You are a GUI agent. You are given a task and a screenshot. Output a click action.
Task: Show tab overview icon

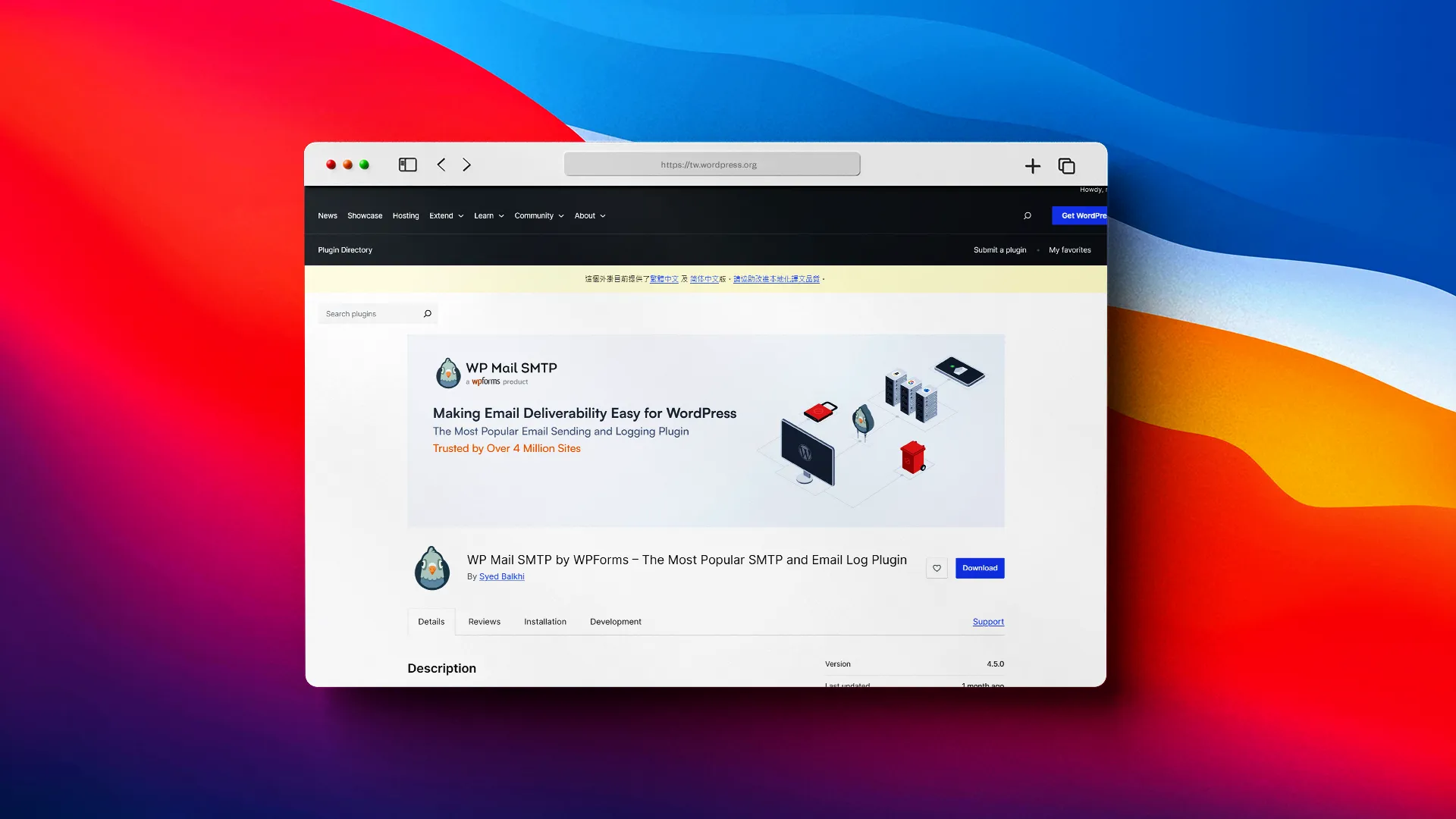1066,166
